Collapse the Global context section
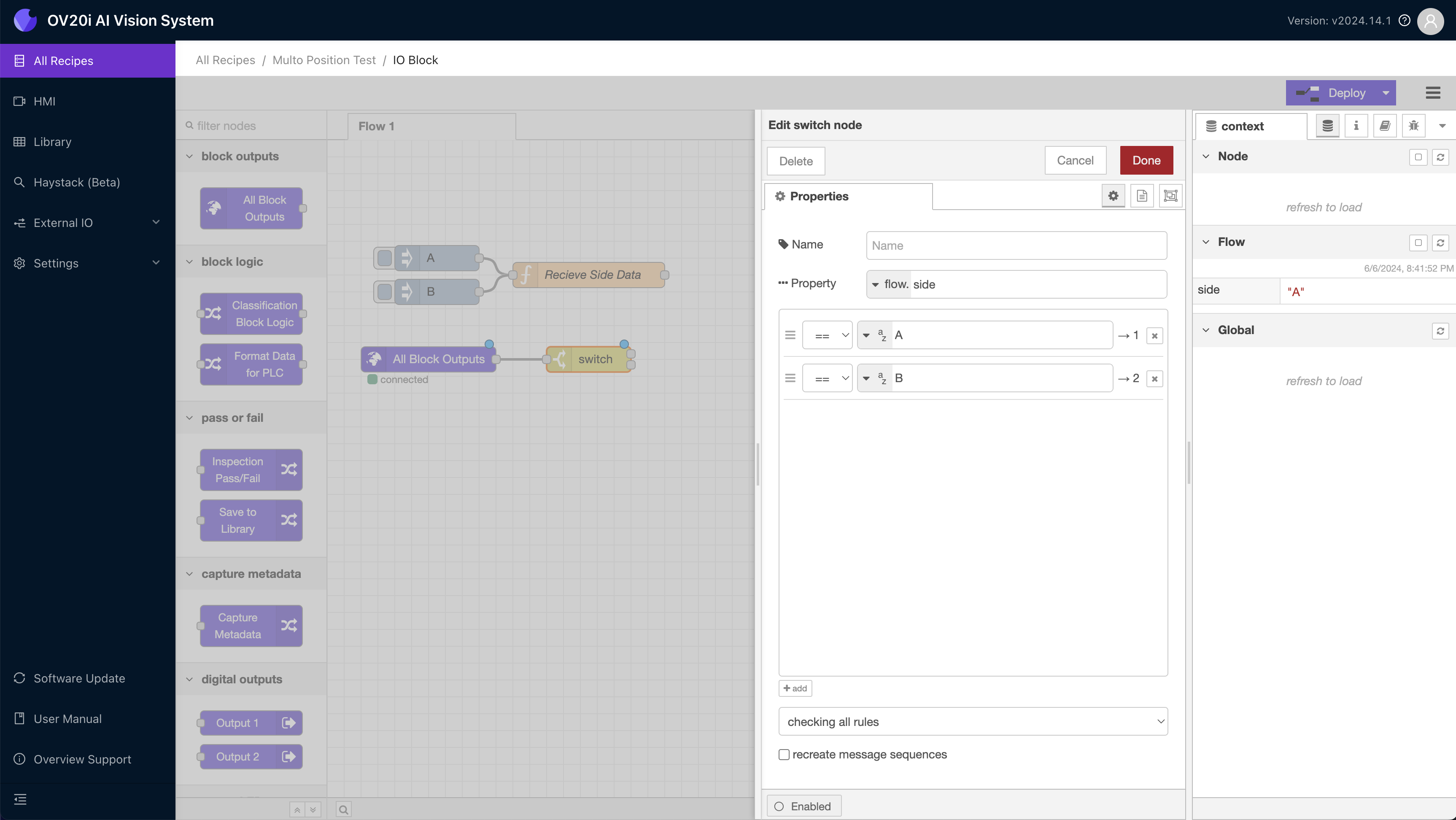This screenshot has width=1456, height=820. point(1207,329)
